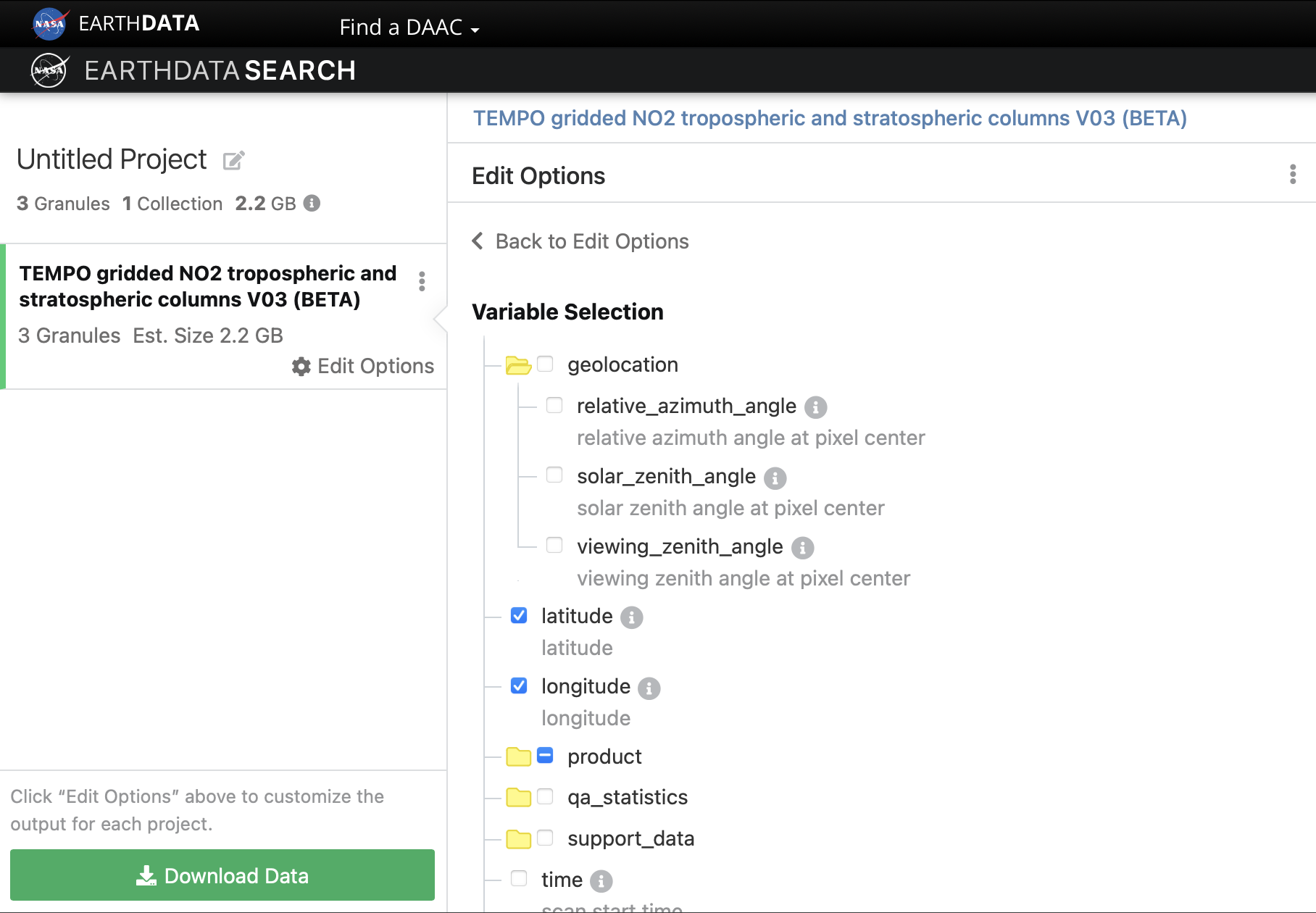Screen dimensions: 1316x913
Task: Open the collection's three-dot menu in sidebar
Action: click(x=422, y=281)
